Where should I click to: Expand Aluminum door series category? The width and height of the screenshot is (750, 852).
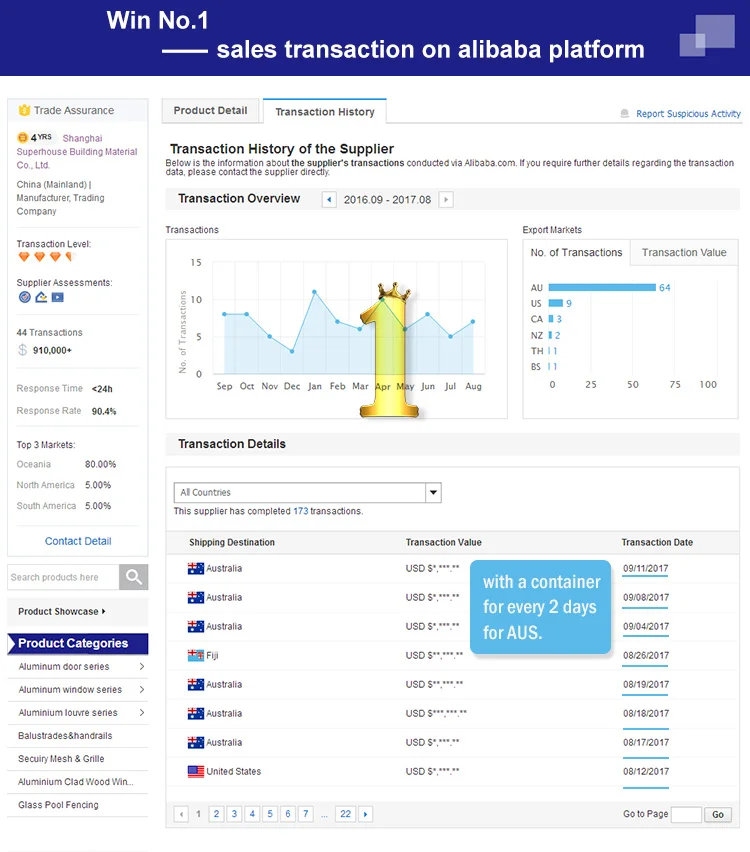[142, 666]
